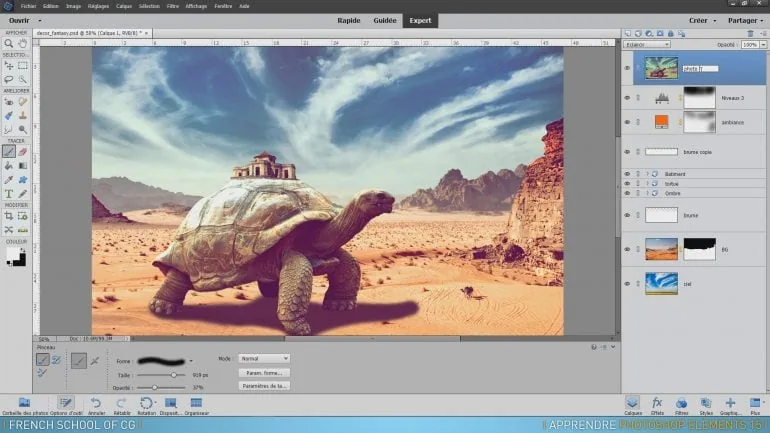Select the Hand tool
Image resolution: width=770 pixels, height=433 pixels.
[23, 44]
